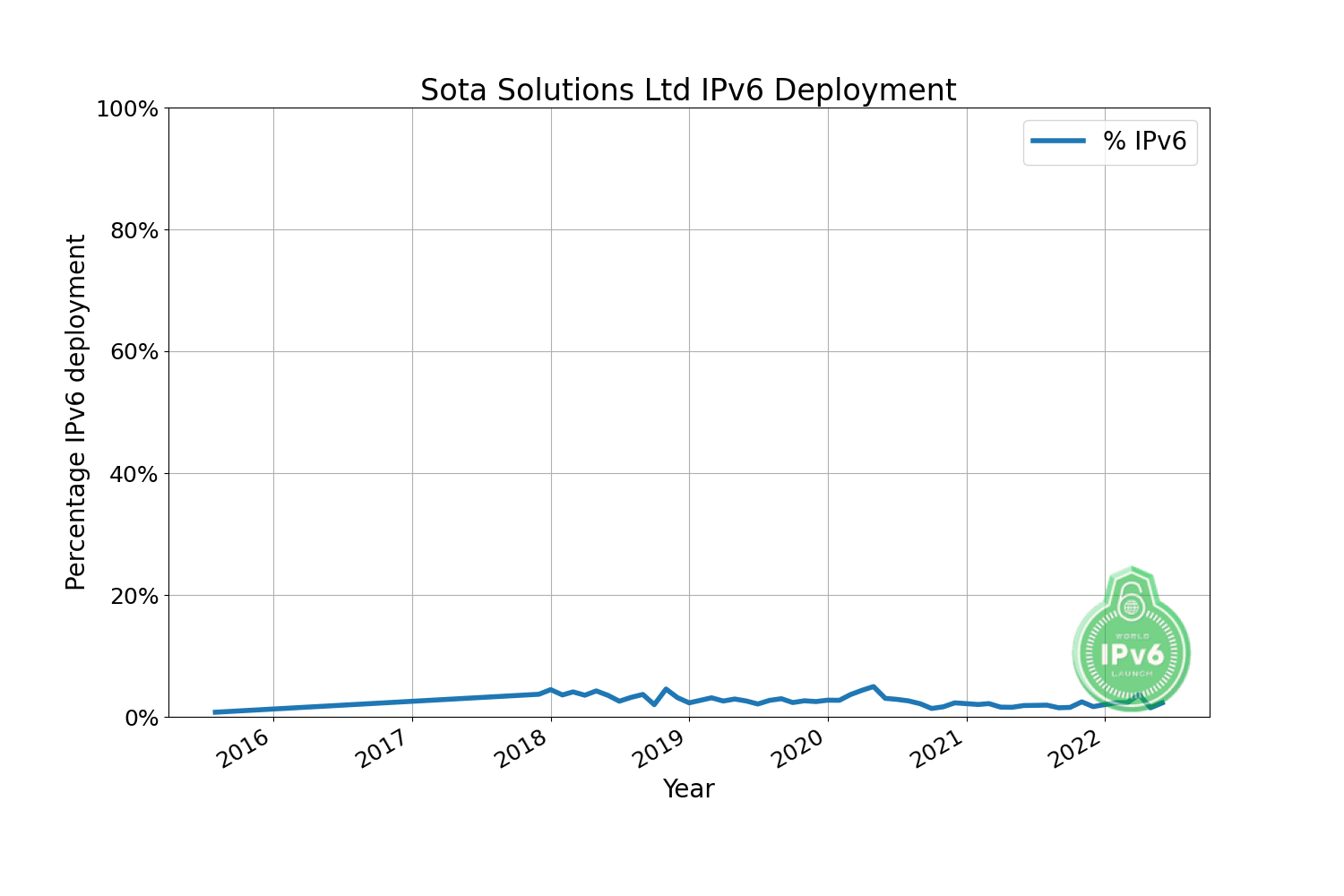Click the 2021 x-axis tick label
The height and width of the screenshot is (896, 1344).
coord(937,748)
